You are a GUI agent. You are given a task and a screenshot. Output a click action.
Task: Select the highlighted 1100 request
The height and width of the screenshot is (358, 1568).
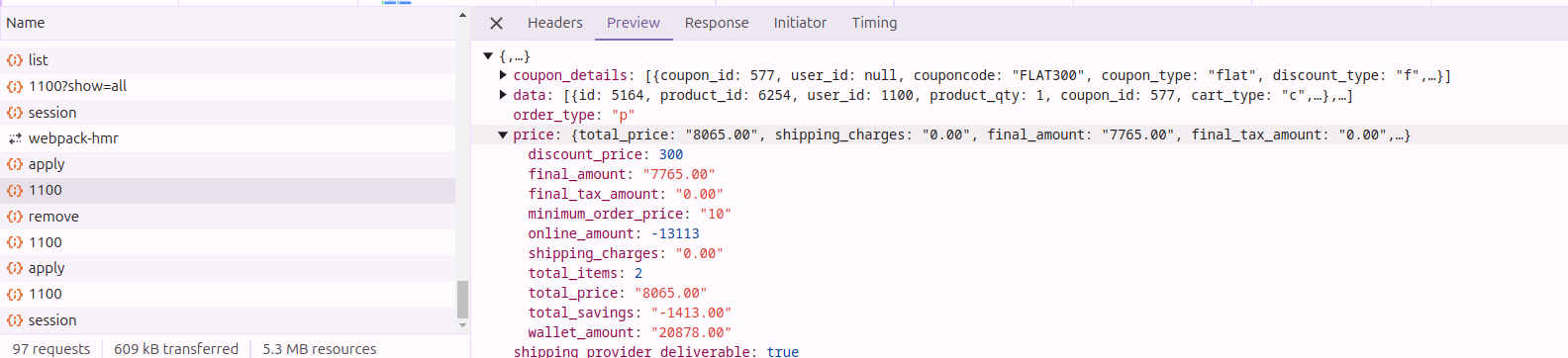click(228, 190)
